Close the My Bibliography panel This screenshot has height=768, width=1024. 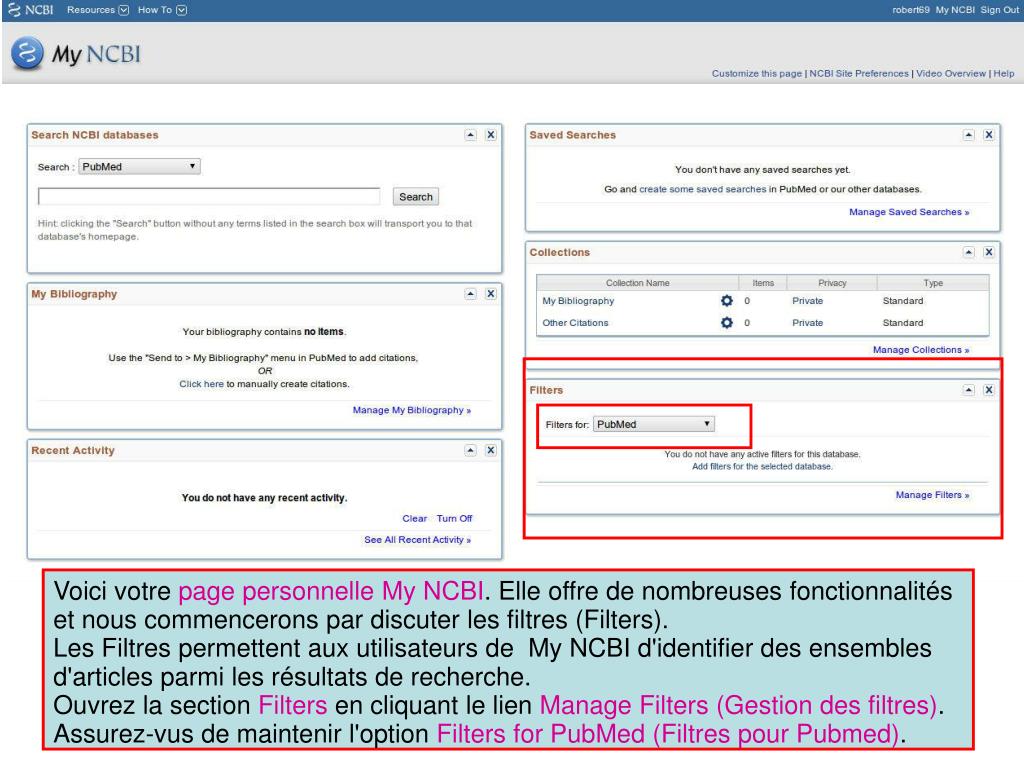[x=490, y=294]
